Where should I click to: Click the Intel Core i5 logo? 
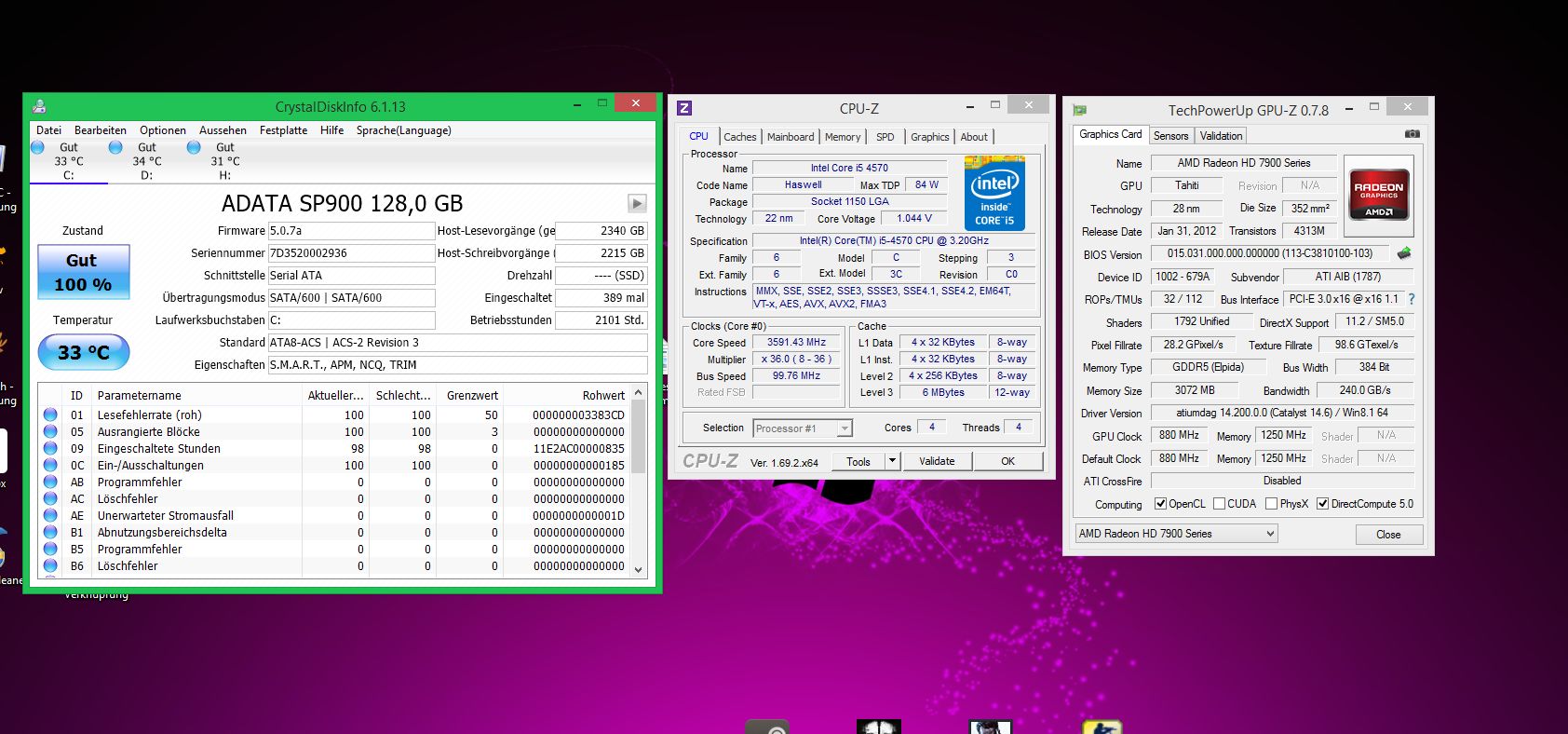point(994,193)
